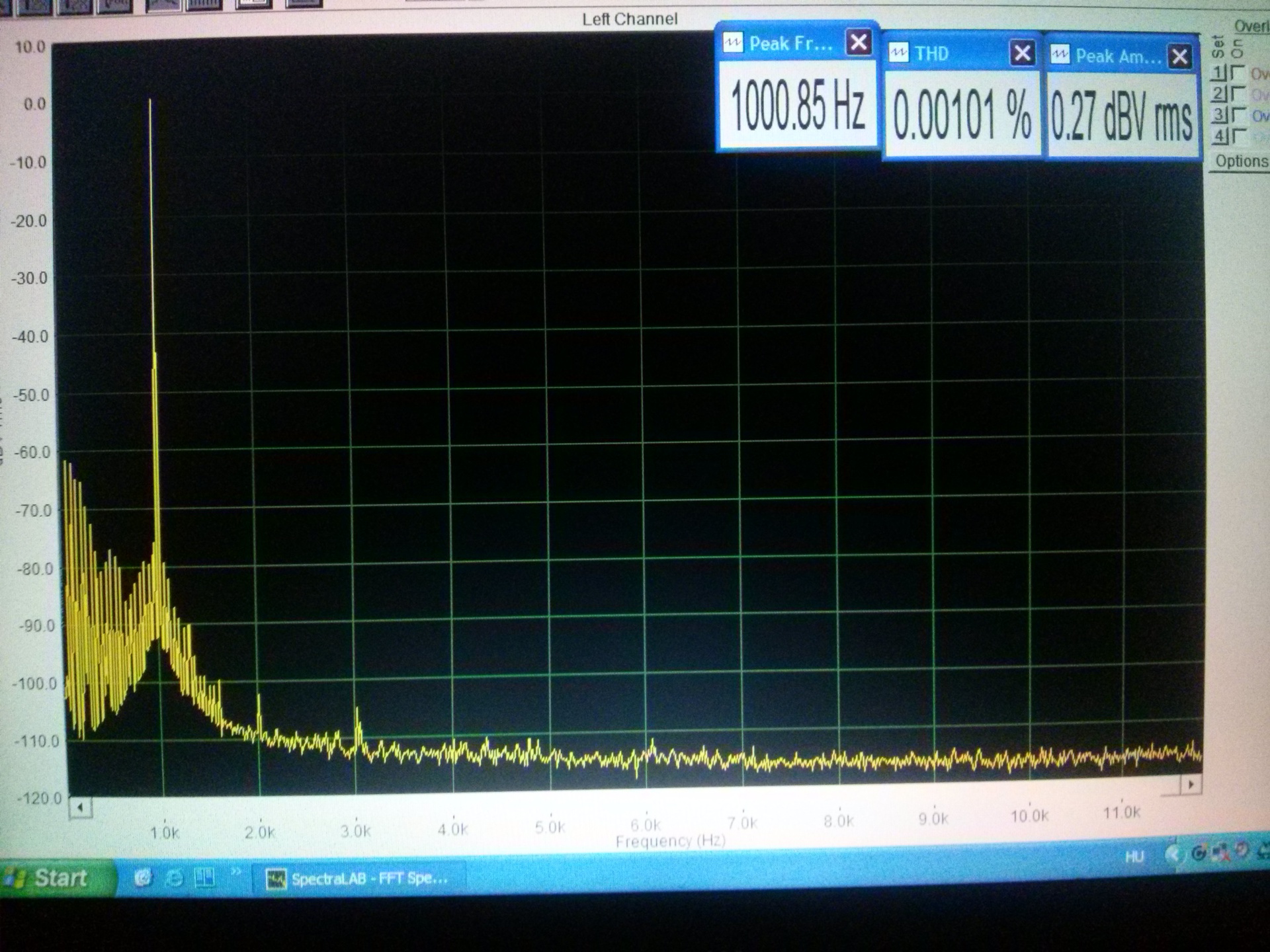The height and width of the screenshot is (952, 1270).
Task: Set overlay 4 with the Set button
Action: click(1220, 136)
